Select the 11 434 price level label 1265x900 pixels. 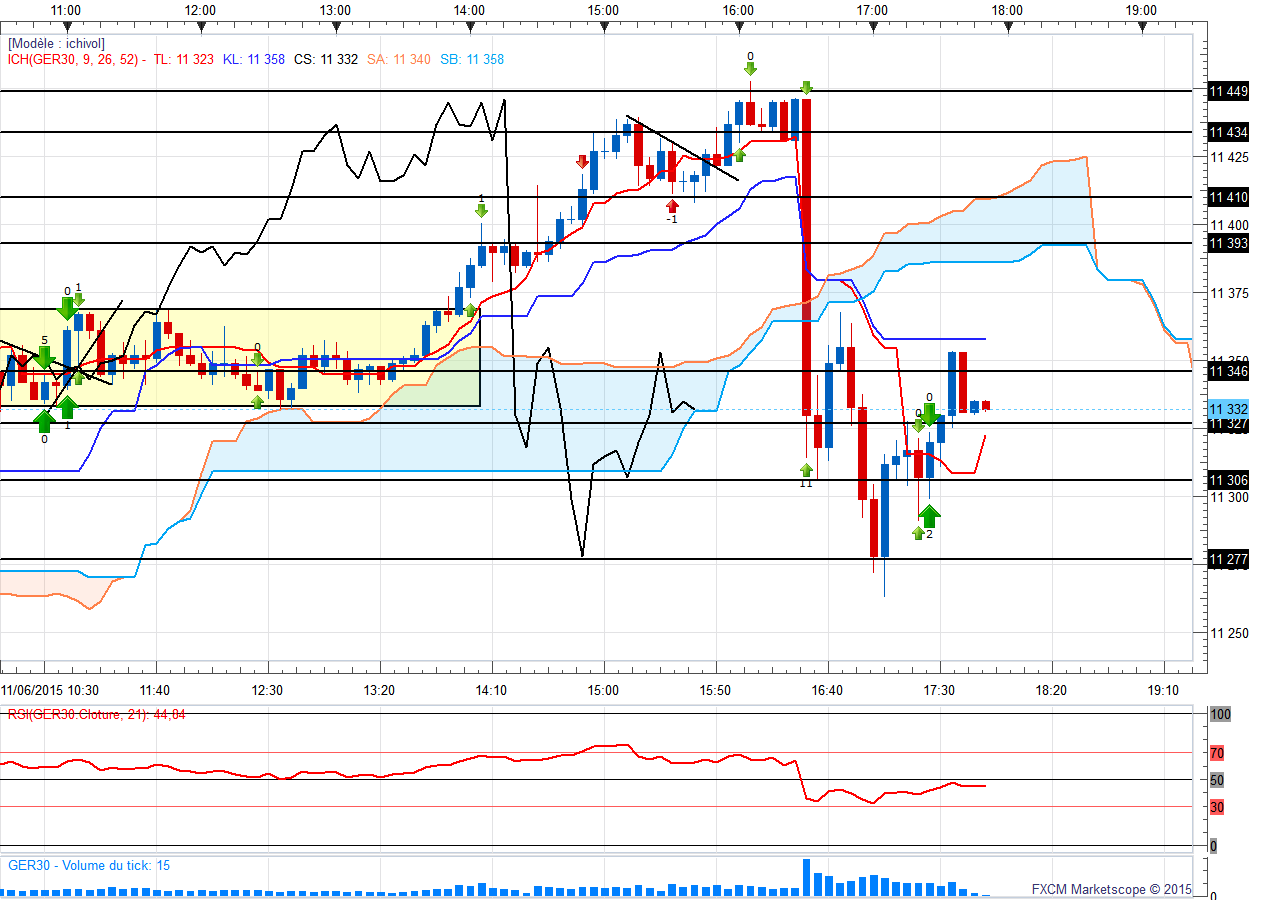(1228, 132)
